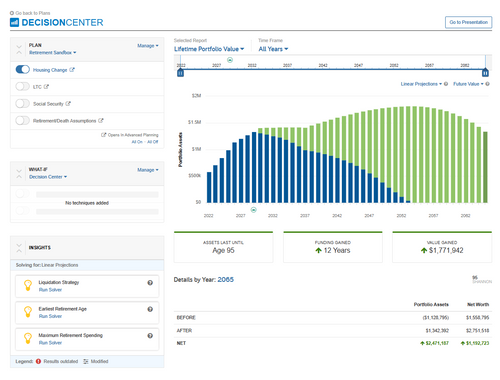Viewport: 500px width, 380px height.
Task: Turn off Housing Change toggle
Action: click(23, 70)
